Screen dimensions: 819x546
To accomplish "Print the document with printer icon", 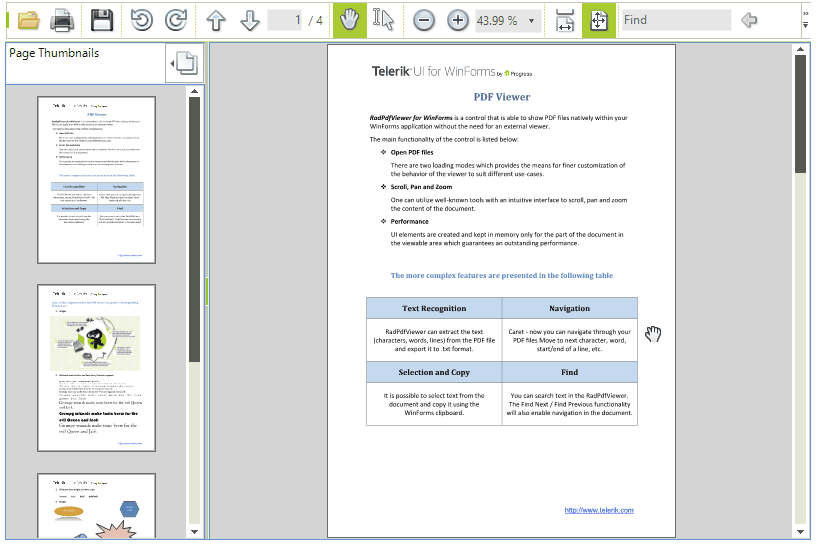I will (x=62, y=20).
